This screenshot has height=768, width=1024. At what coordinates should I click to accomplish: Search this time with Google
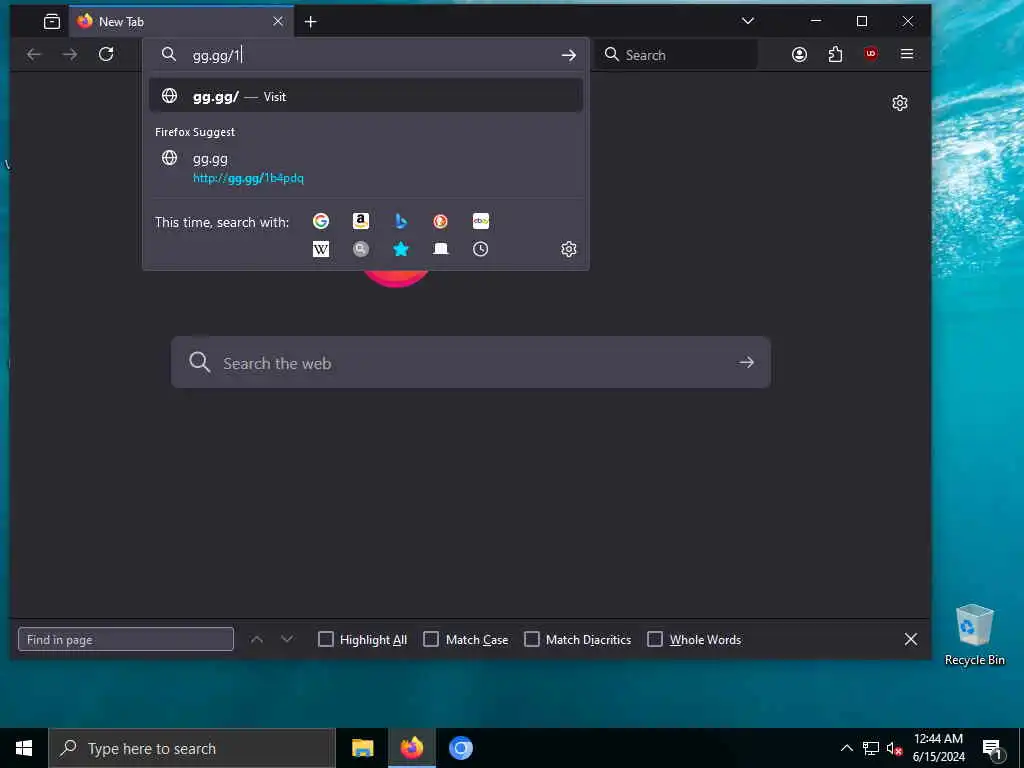(x=321, y=221)
